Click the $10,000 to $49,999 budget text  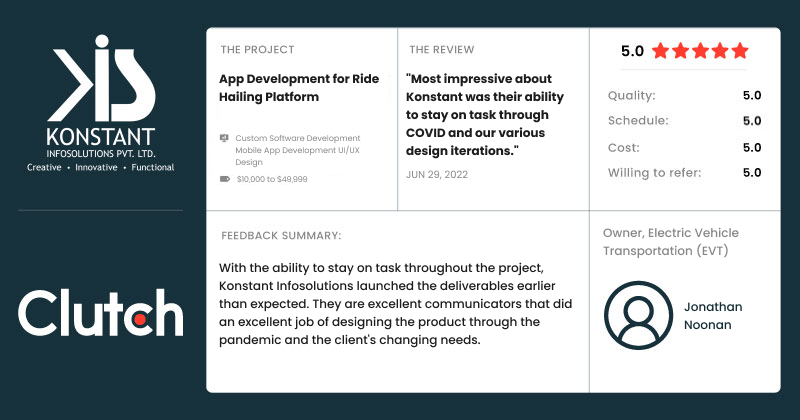point(272,179)
